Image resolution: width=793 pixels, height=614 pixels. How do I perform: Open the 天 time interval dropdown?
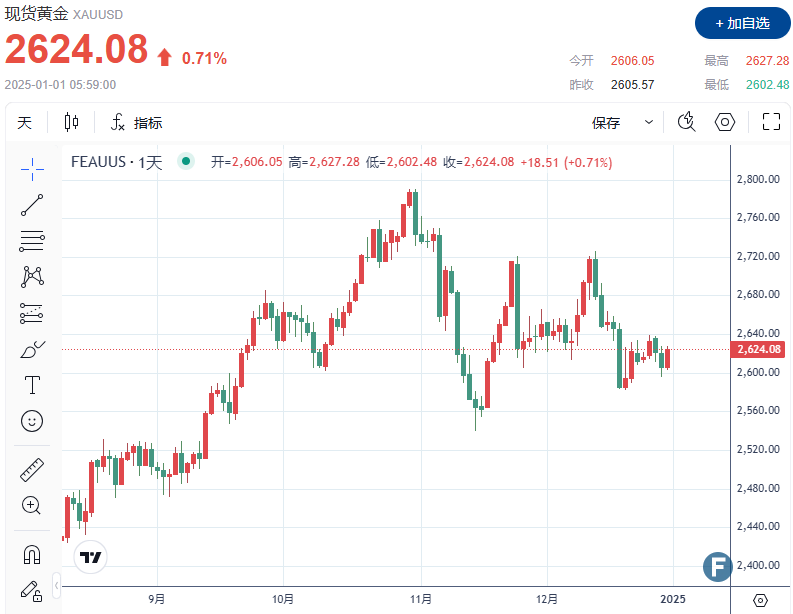[24, 123]
